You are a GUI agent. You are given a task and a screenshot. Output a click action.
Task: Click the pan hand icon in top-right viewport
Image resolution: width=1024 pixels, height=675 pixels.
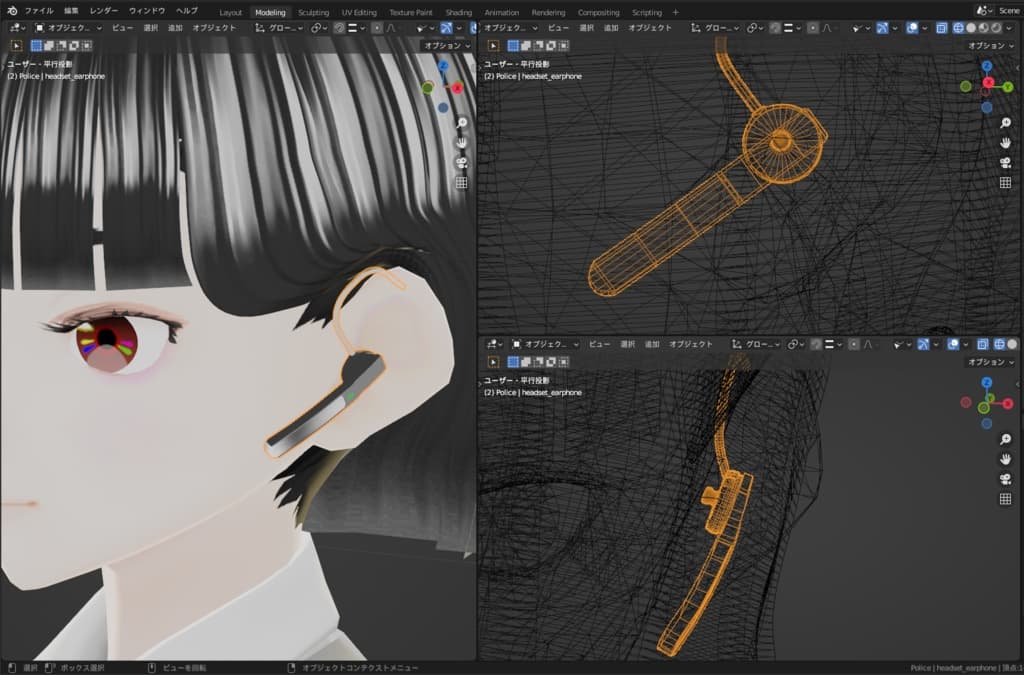pyautogui.click(x=1005, y=143)
